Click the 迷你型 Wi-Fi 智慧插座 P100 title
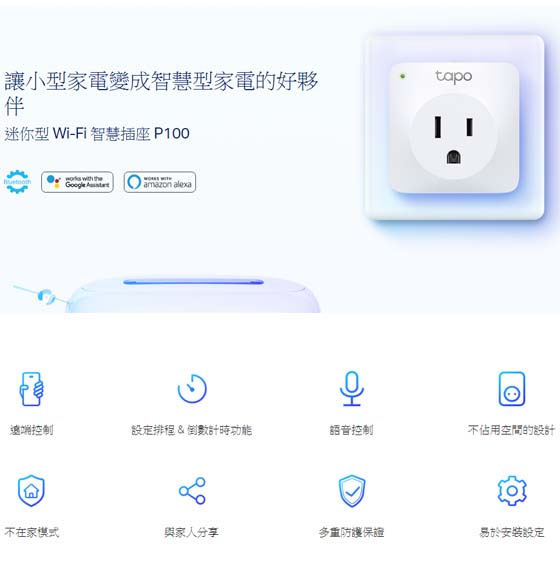The image size is (560, 575). tap(97, 133)
